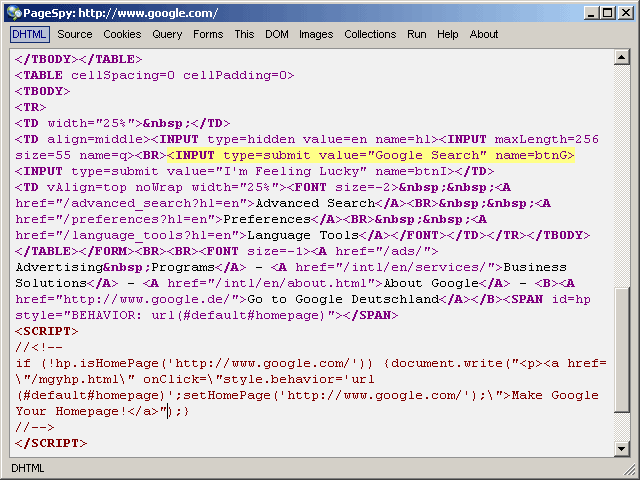Click 'About Google' text in code
This screenshot has width=640, height=480.
coord(431,283)
